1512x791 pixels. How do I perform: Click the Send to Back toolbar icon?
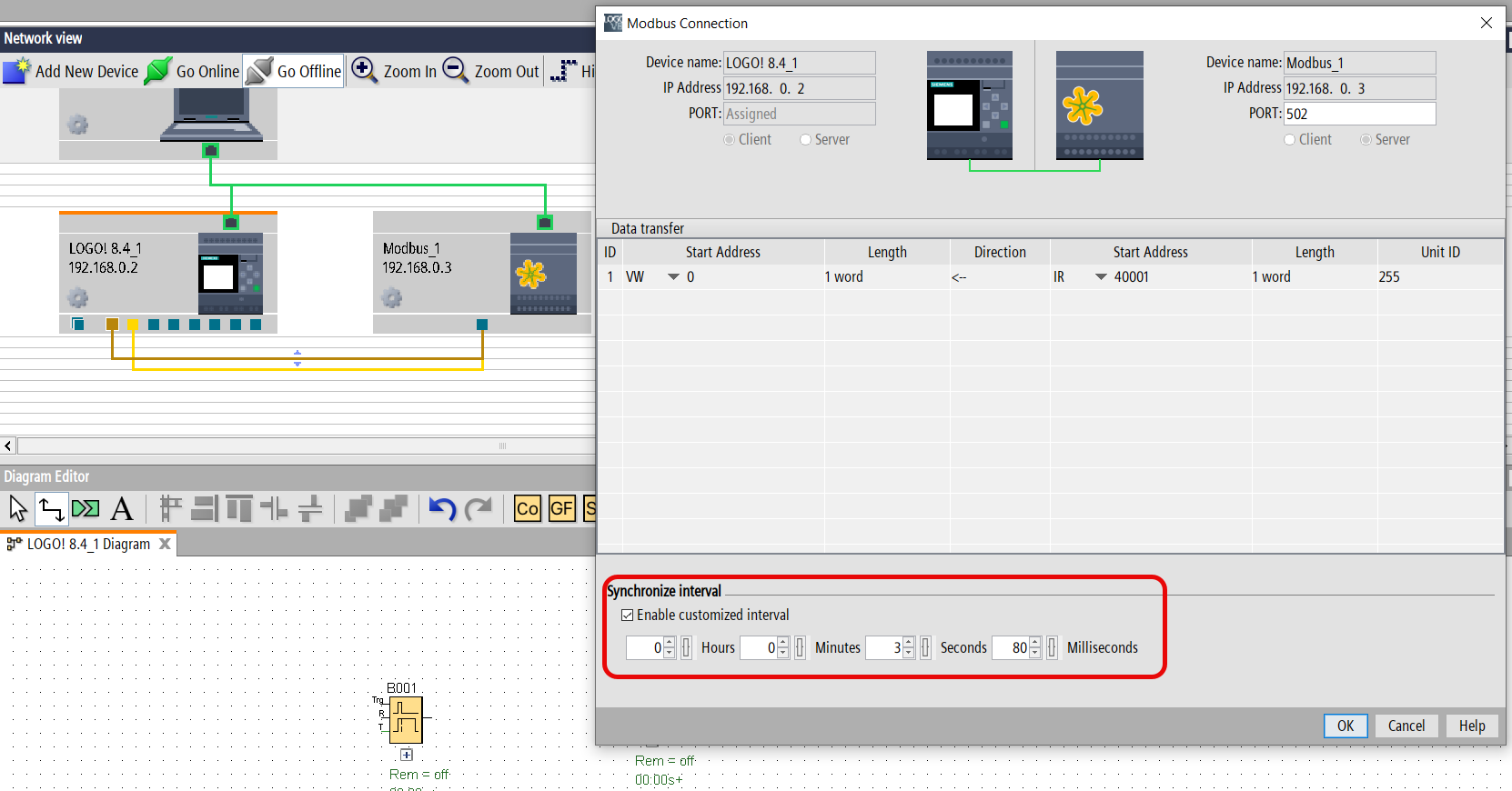pyautogui.click(x=393, y=509)
